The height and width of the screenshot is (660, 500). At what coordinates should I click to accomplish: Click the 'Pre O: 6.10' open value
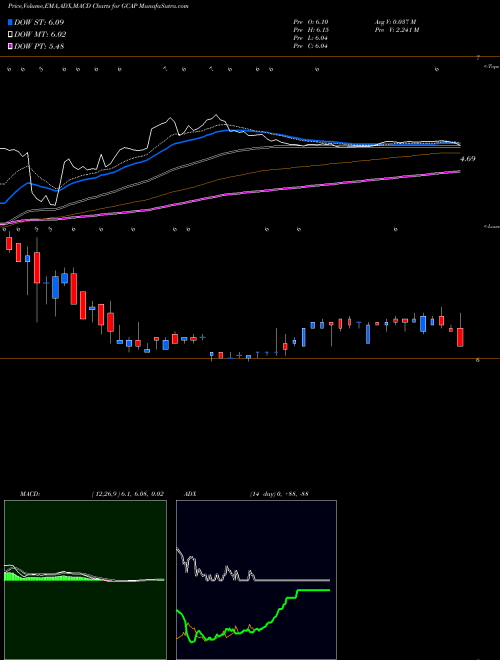(311, 22)
